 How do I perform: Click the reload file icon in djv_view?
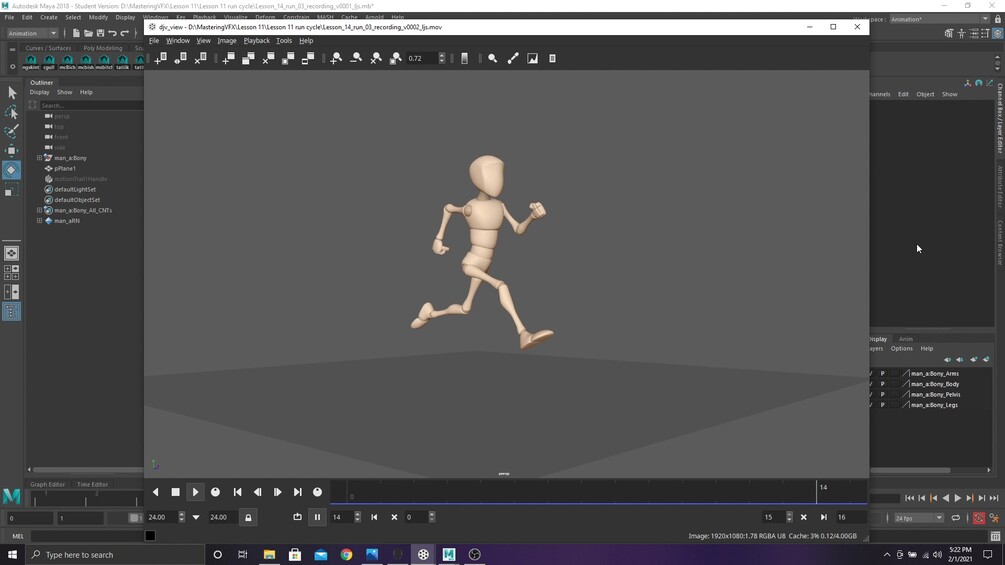180,58
